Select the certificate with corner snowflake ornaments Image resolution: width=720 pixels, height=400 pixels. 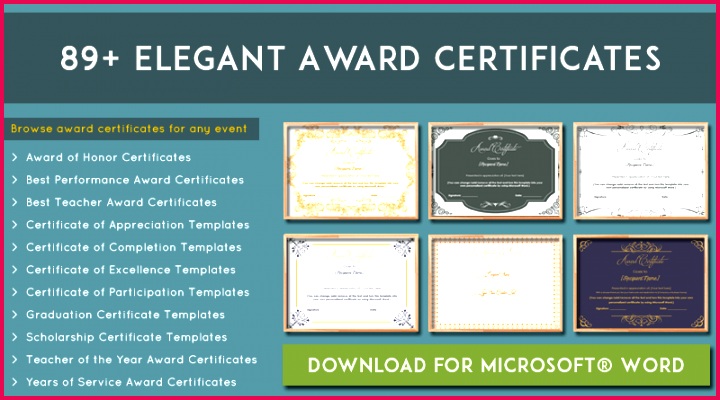[351, 283]
